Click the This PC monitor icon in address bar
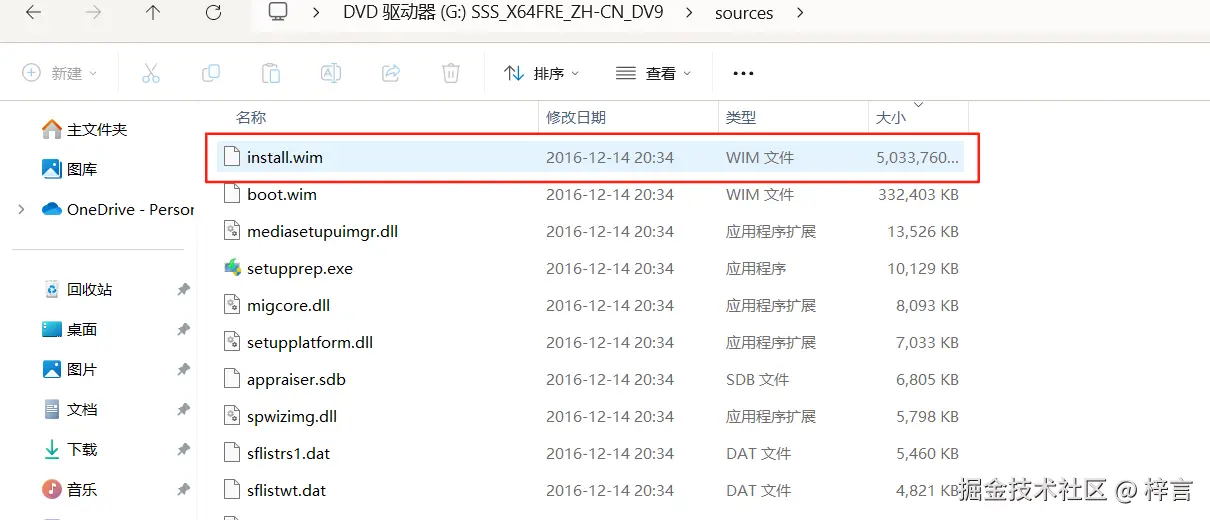Image resolution: width=1210 pixels, height=520 pixels. [x=278, y=12]
